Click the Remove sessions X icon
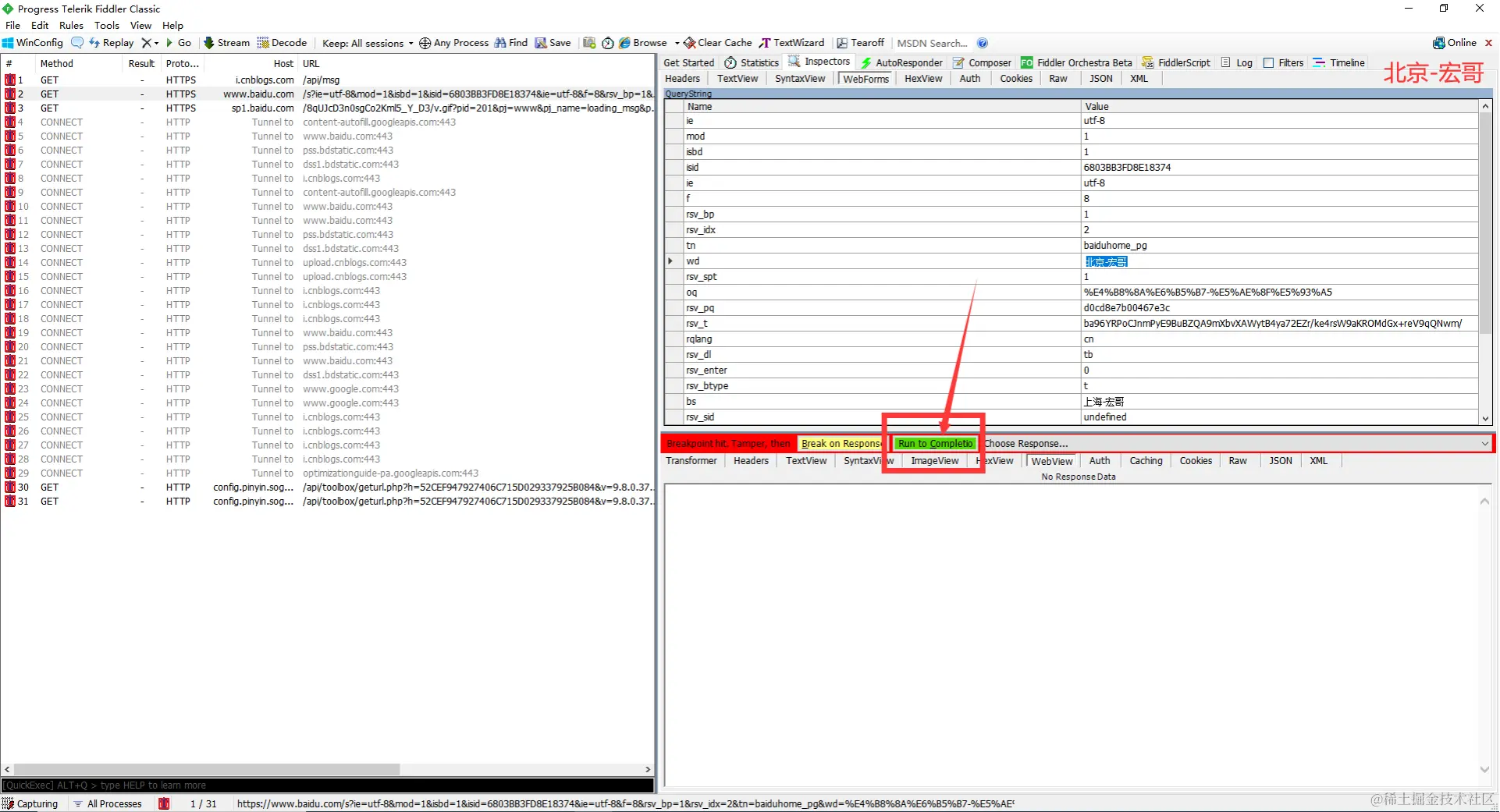 [x=146, y=43]
